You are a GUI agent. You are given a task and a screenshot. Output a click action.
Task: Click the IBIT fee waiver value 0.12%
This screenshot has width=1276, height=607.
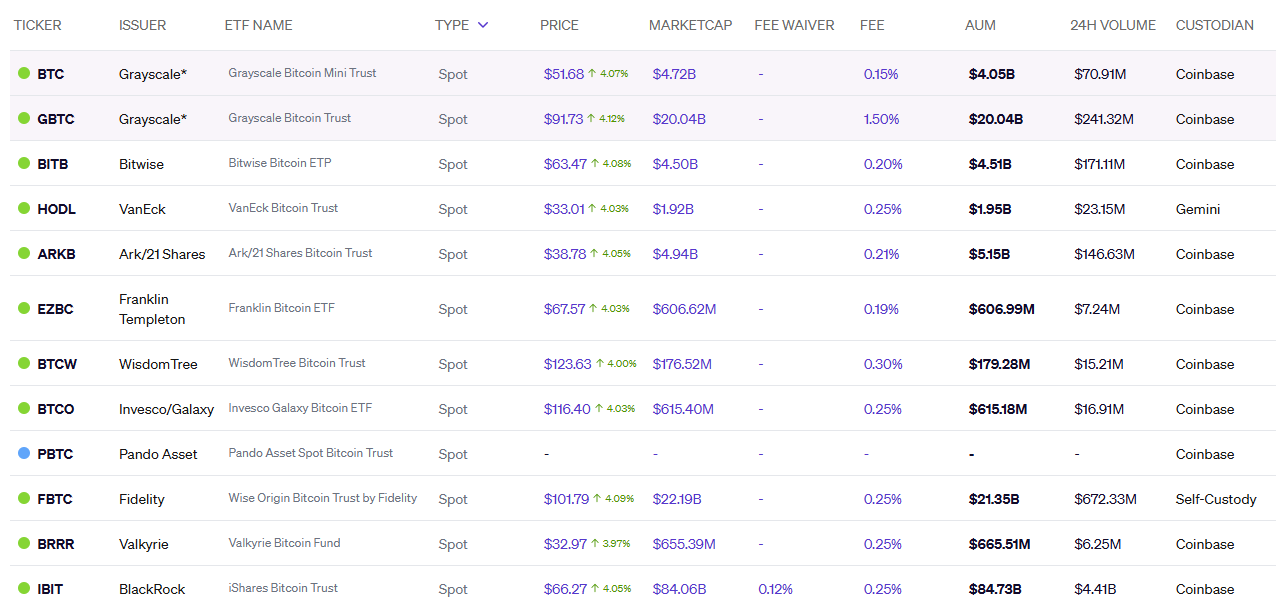(x=775, y=589)
